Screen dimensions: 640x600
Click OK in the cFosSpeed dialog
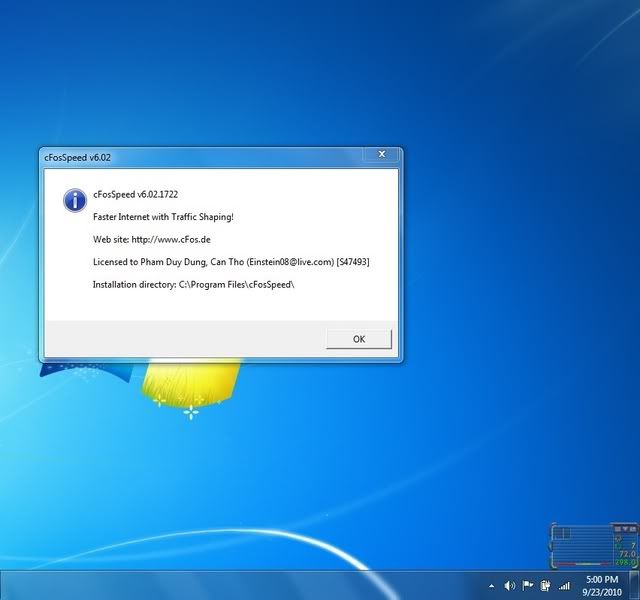tap(359, 339)
